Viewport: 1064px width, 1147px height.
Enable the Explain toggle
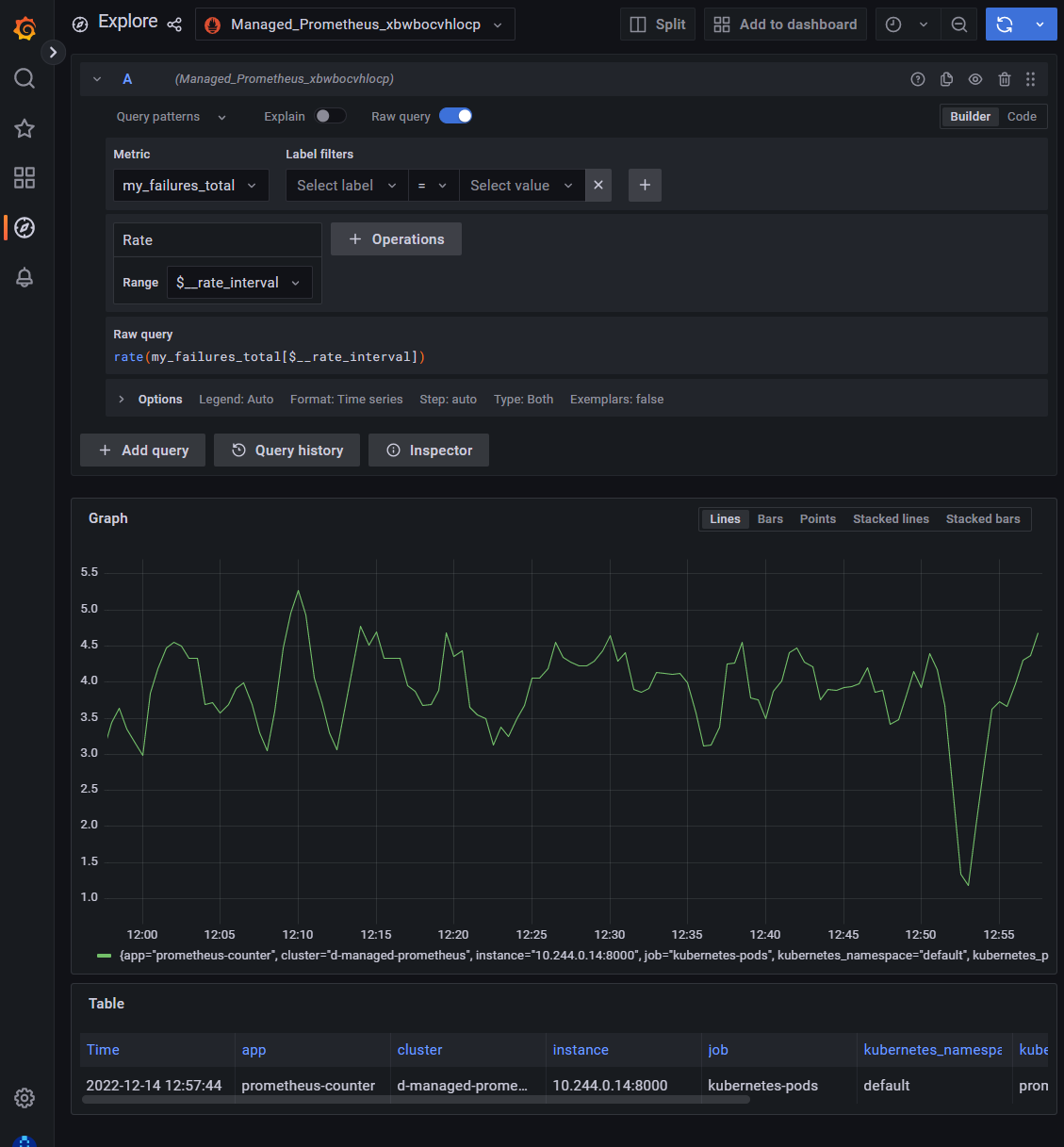[330, 116]
